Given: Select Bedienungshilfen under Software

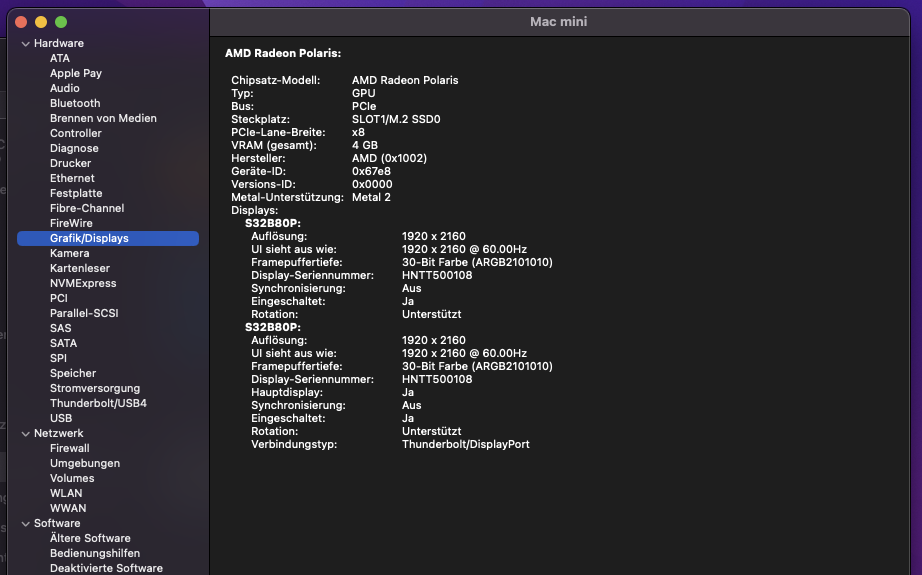Looking at the screenshot, I should coord(95,553).
